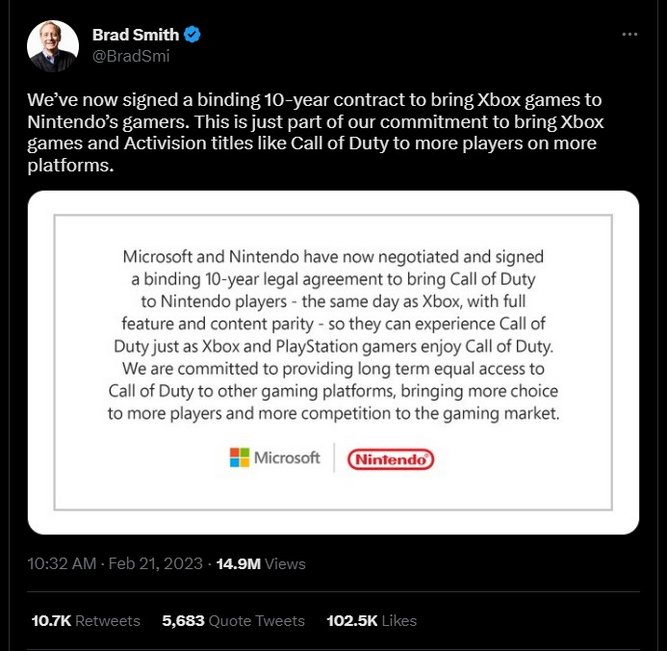Click the gray Microsoft wordmark text

pyautogui.click(x=287, y=458)
